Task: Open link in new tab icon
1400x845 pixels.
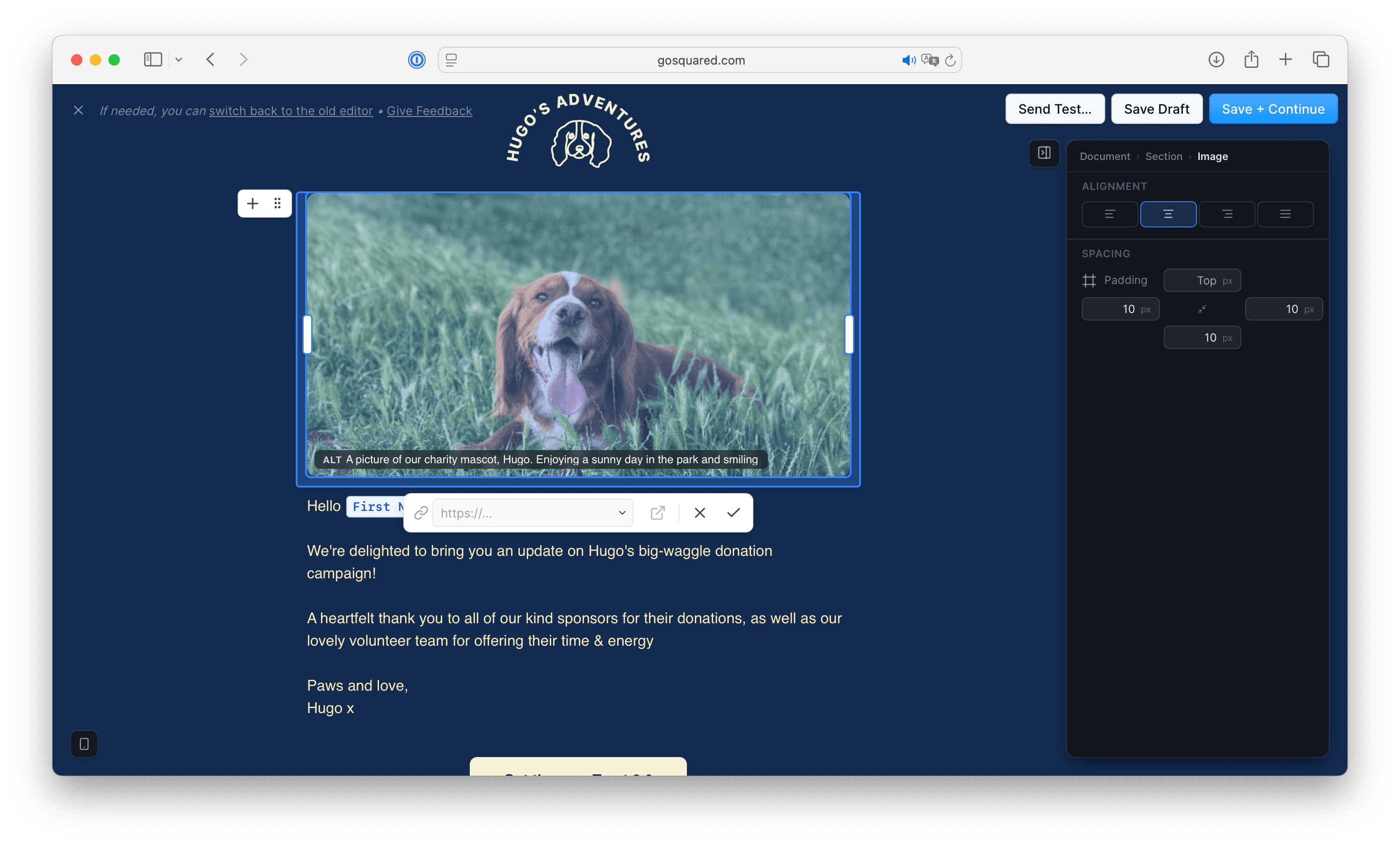Action: point(657,513)
